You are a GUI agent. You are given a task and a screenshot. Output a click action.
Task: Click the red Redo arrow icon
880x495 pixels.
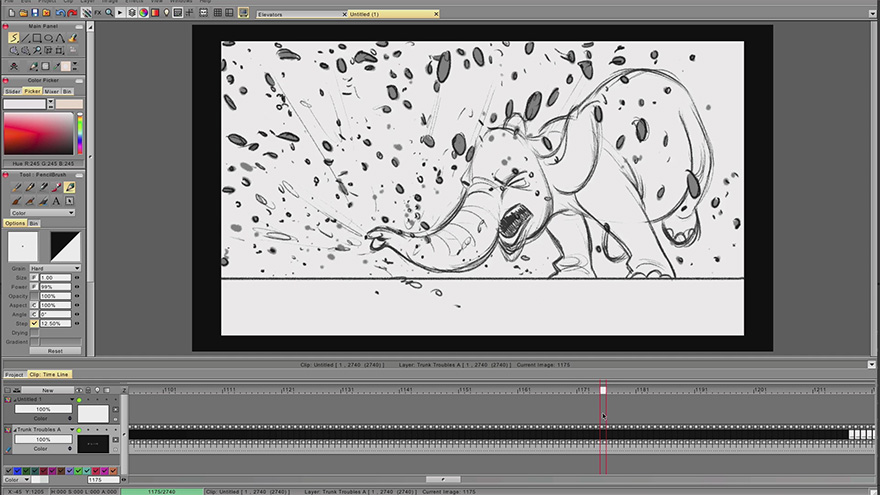tap(72, 13)
